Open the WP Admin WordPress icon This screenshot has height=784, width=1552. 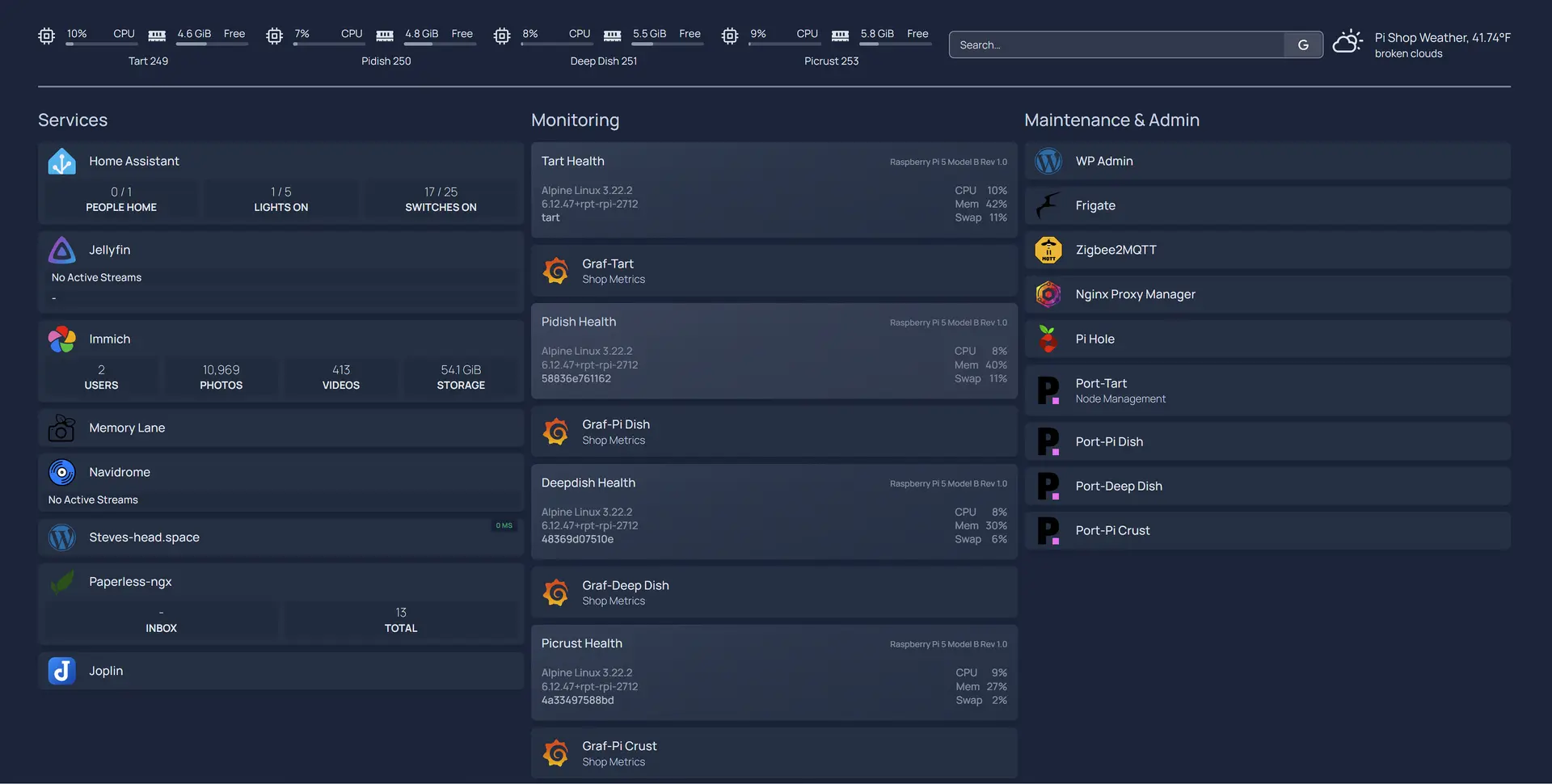tap(1048, 162)
